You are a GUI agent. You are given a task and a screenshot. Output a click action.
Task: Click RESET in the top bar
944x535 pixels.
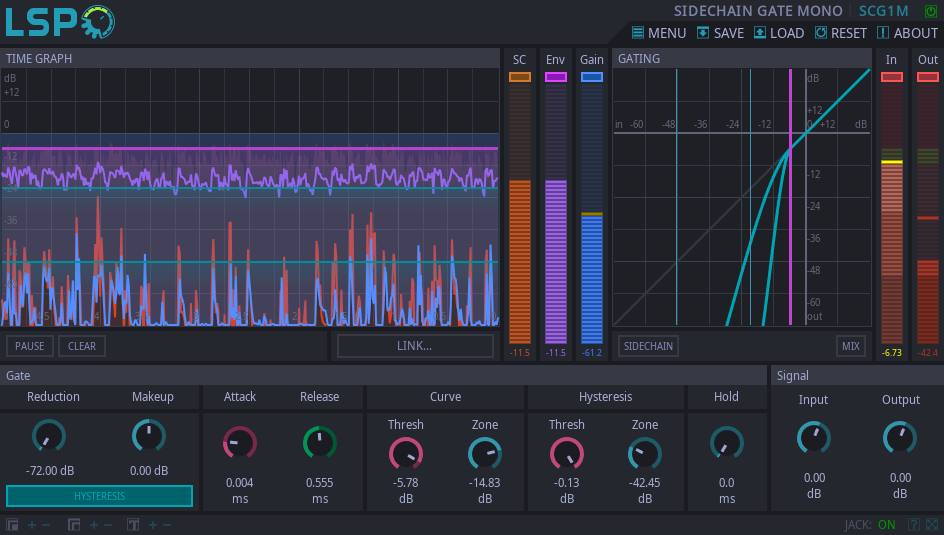(840, 33)
